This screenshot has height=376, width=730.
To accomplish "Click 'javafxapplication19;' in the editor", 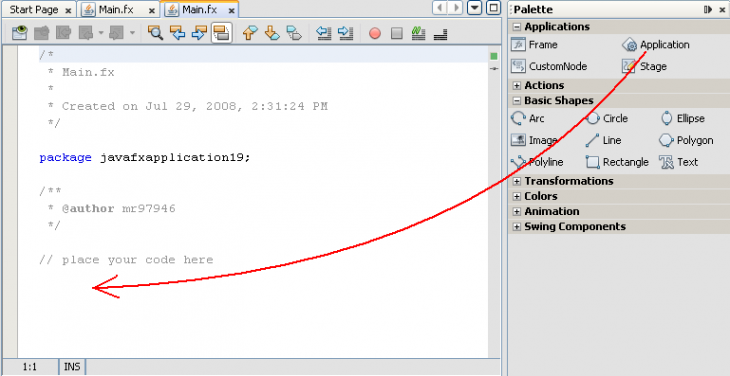I will pyautogui.click(x=175, y=158).
